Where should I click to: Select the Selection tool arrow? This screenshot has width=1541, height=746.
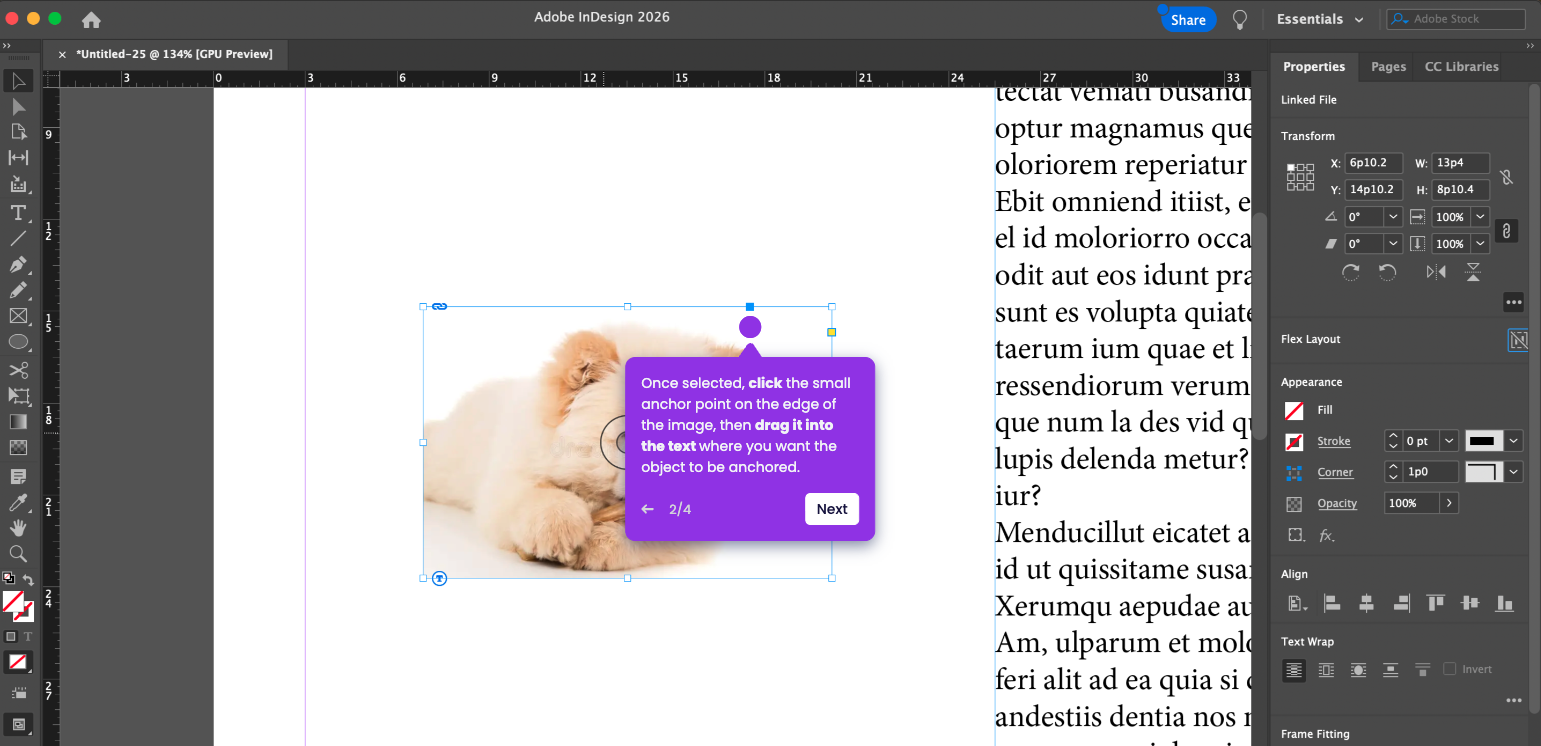pyautogui.click(x=18, y=81)
